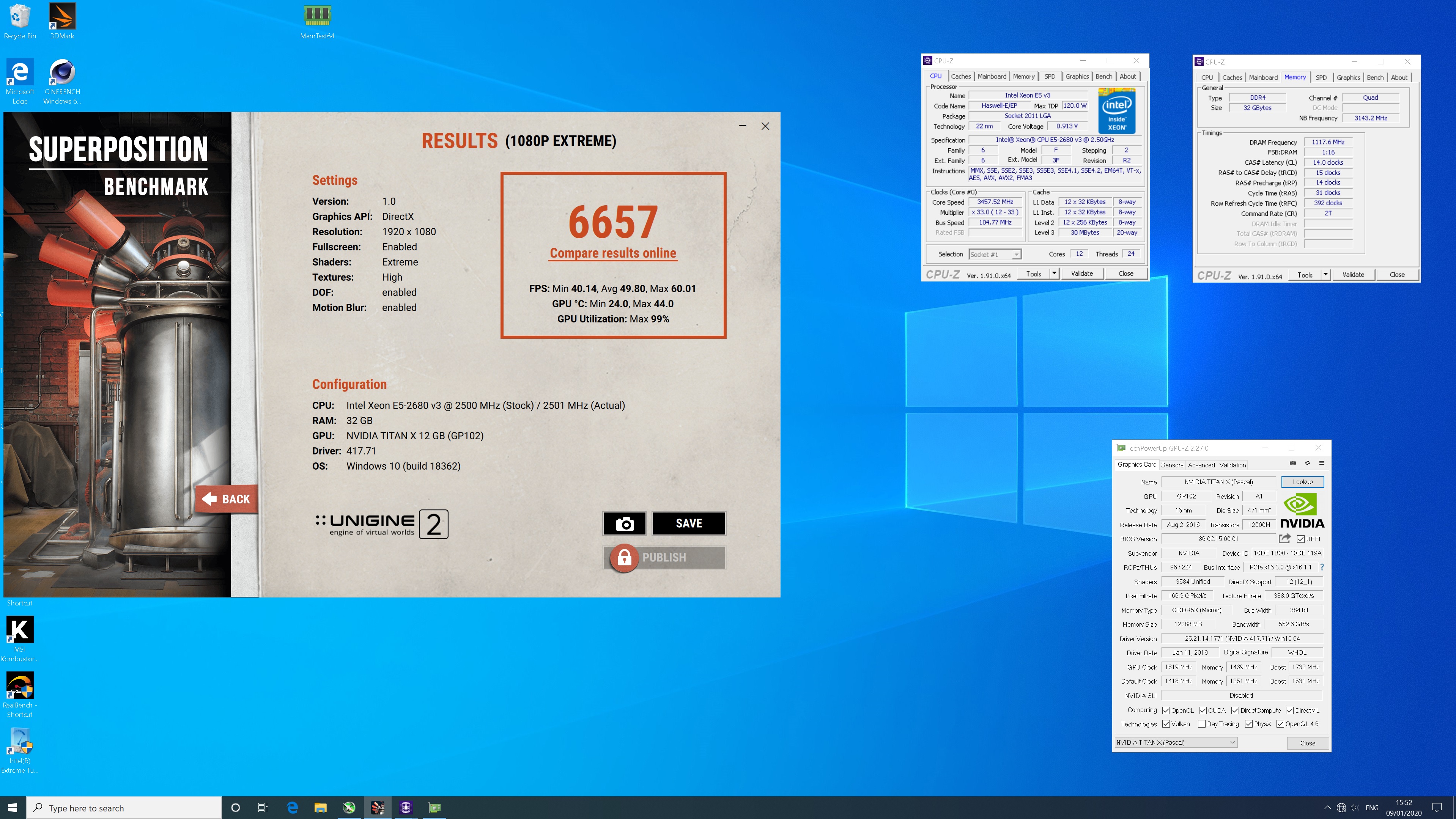Click the SAVE button in Superposition
The image size is (1456, 819).
coord(689,523)
